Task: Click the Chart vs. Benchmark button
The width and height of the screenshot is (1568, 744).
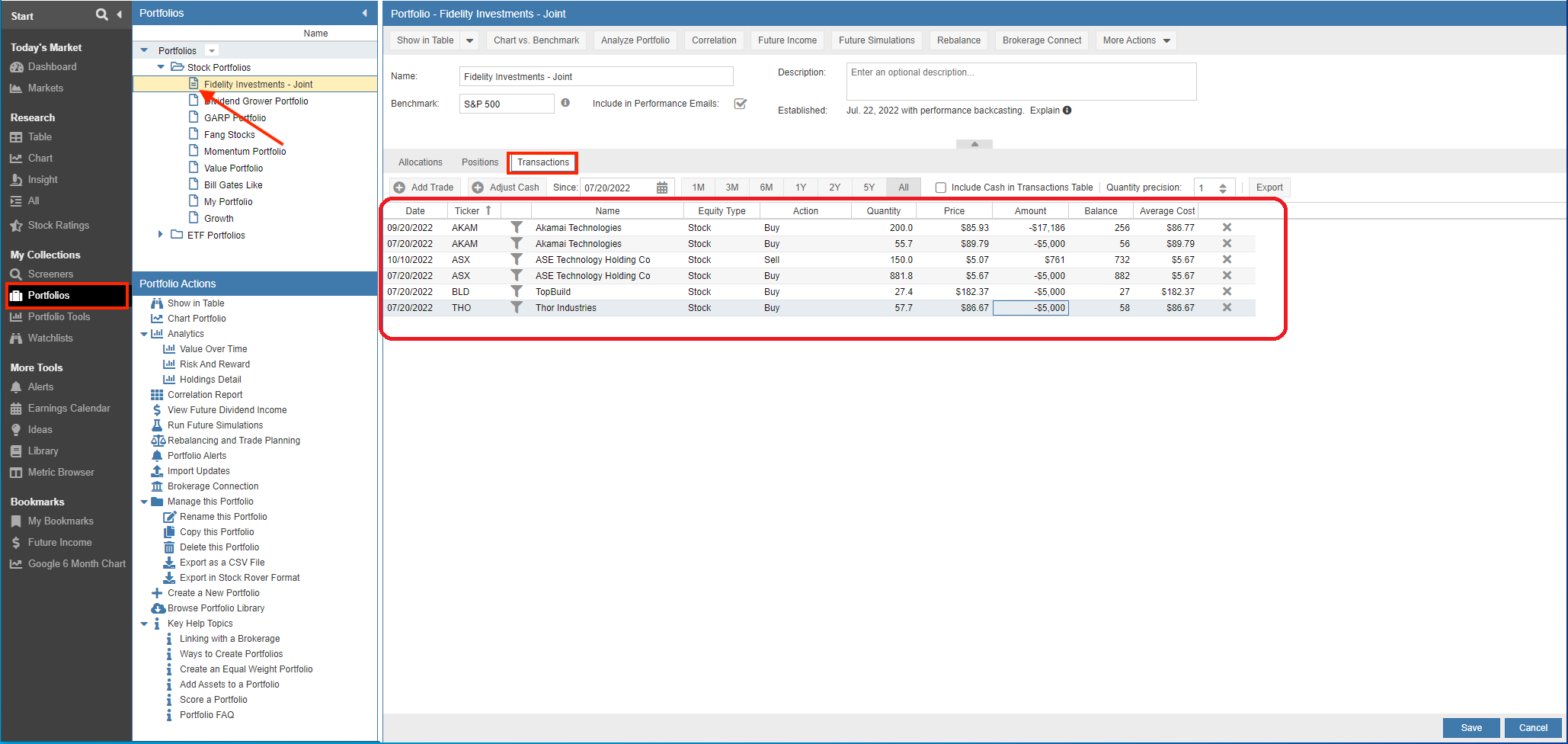Action: 536,40
